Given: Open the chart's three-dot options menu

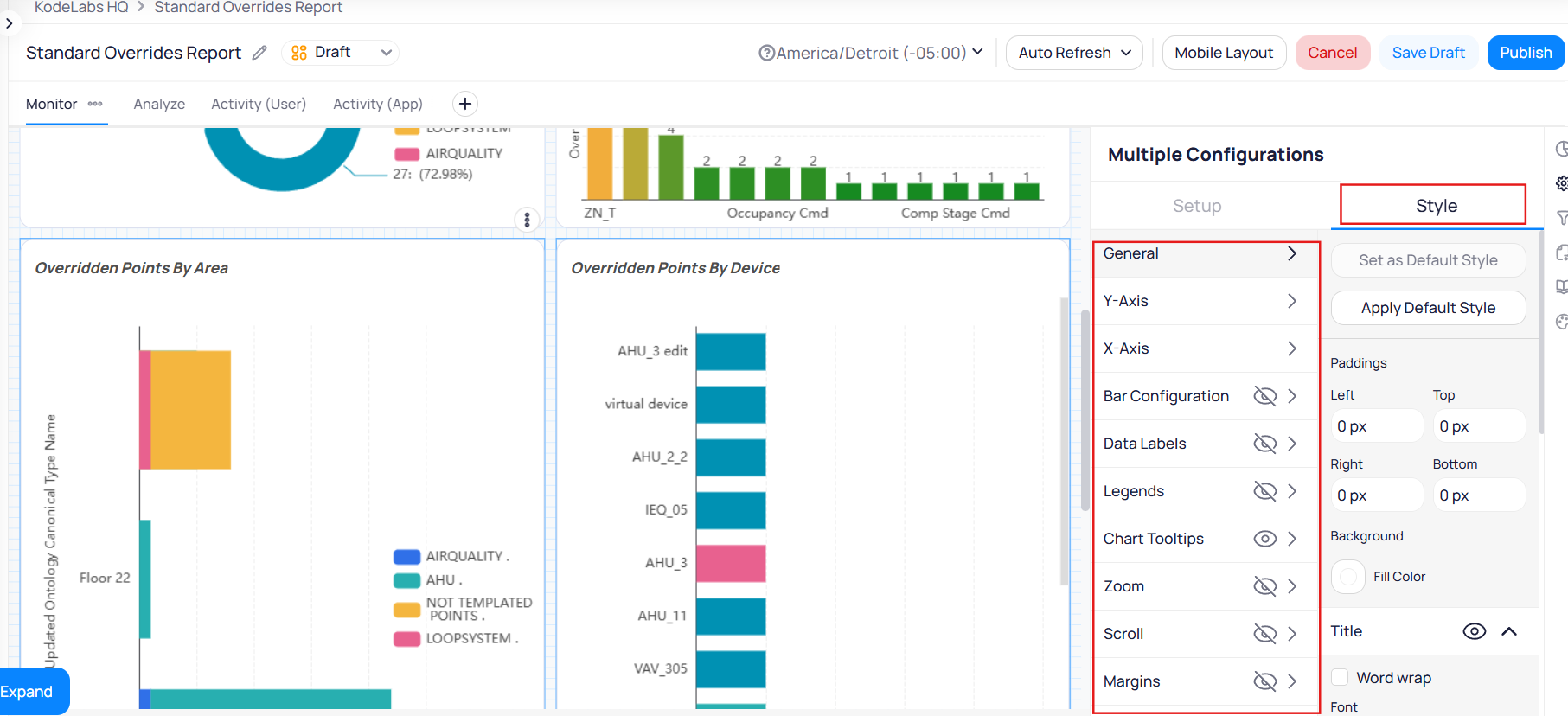Looking at the screenshot, I should coord(527,220).
